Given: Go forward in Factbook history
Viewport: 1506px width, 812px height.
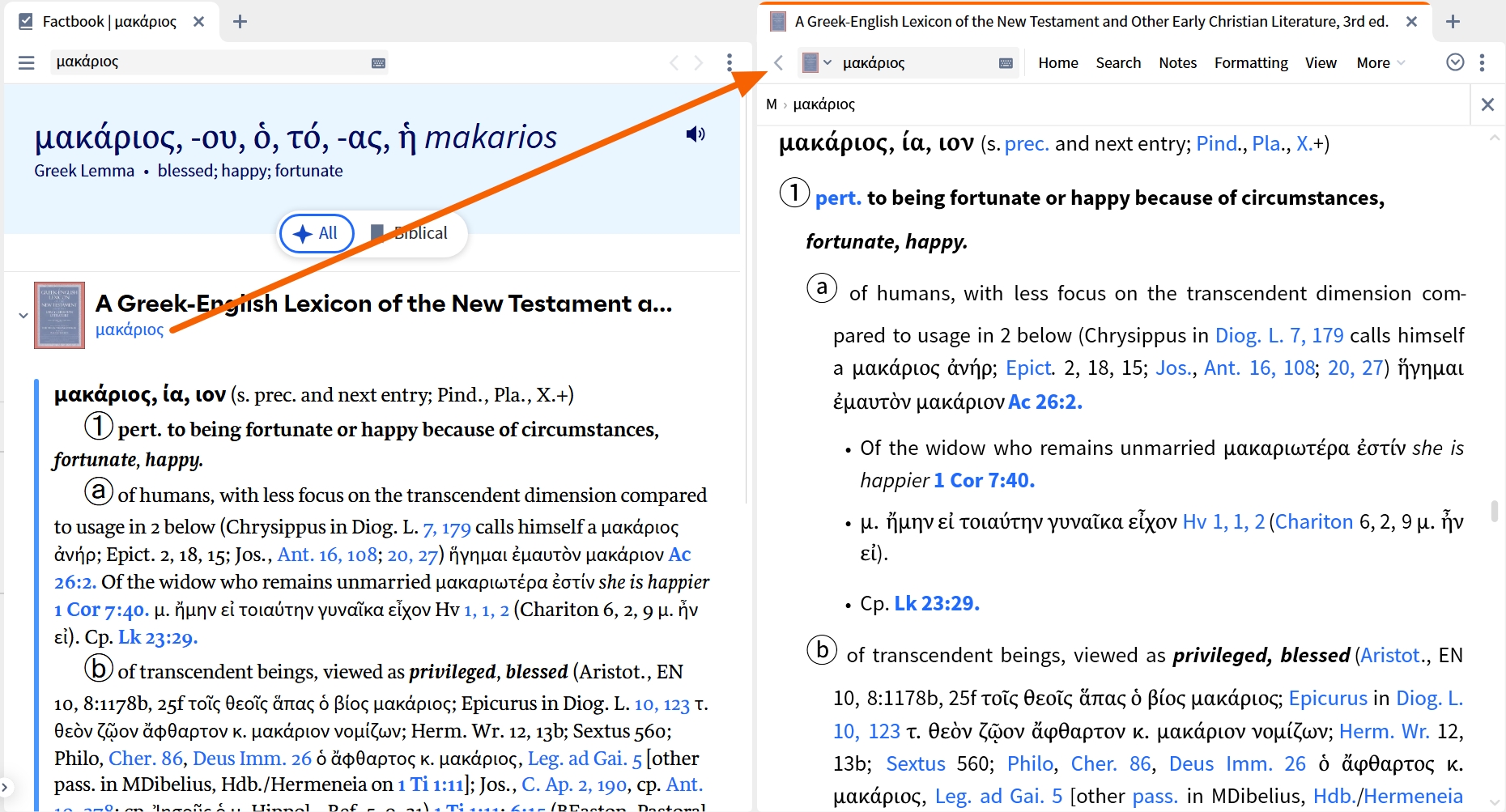Looking at the screenshot, I should coord(699,62).
